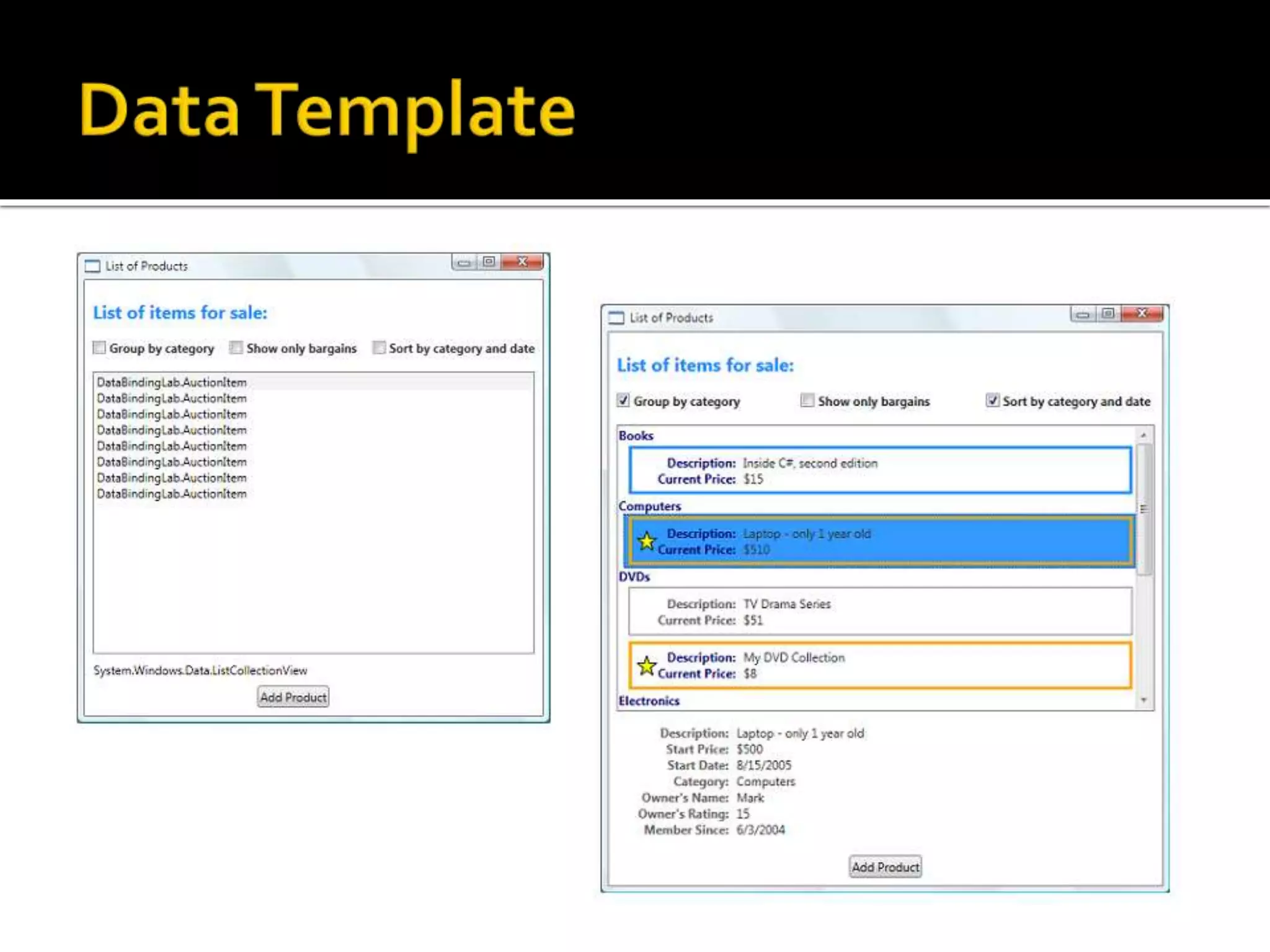
Task: Select first DataBindingLab.AuctionItem list entry
Action: coord(172,382)
